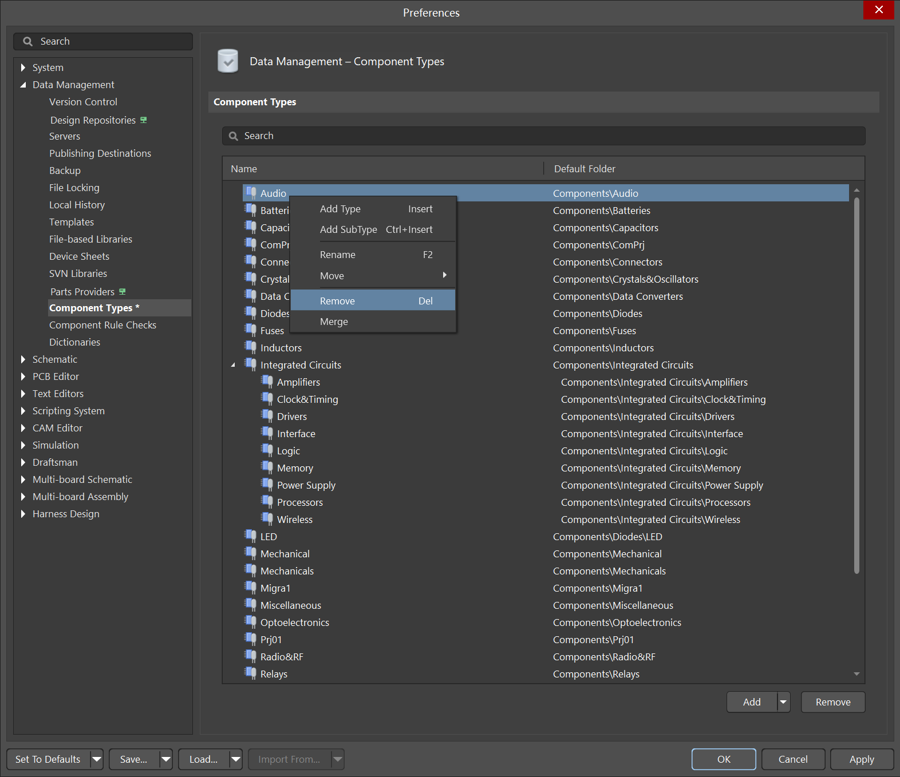Image resolution: width=900 pixels, height=777 pixels.
Task: Click the Design Repositories green server icon
Action: point(143,120)
